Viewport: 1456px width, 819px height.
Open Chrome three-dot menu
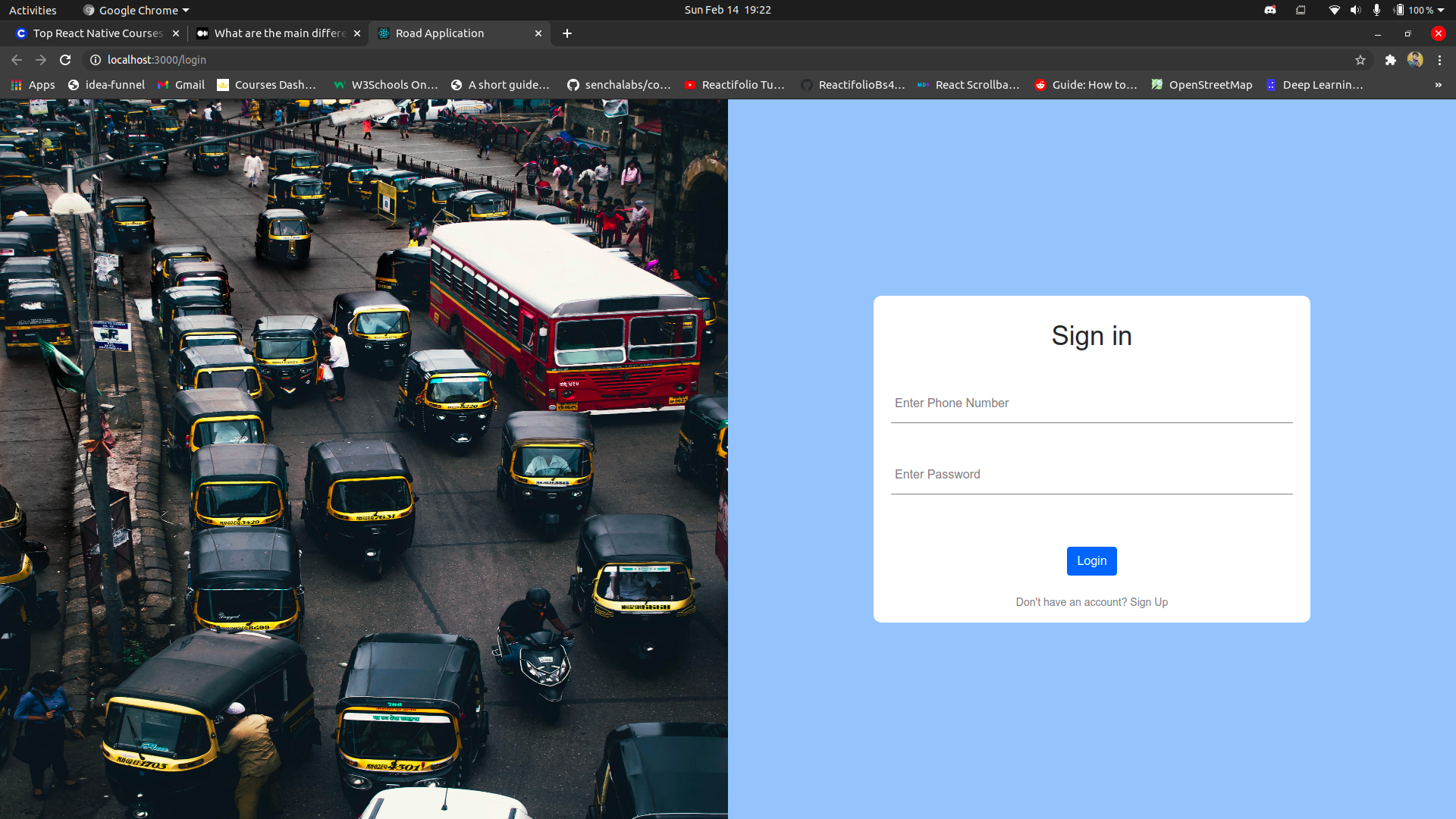click(1439, 60)
